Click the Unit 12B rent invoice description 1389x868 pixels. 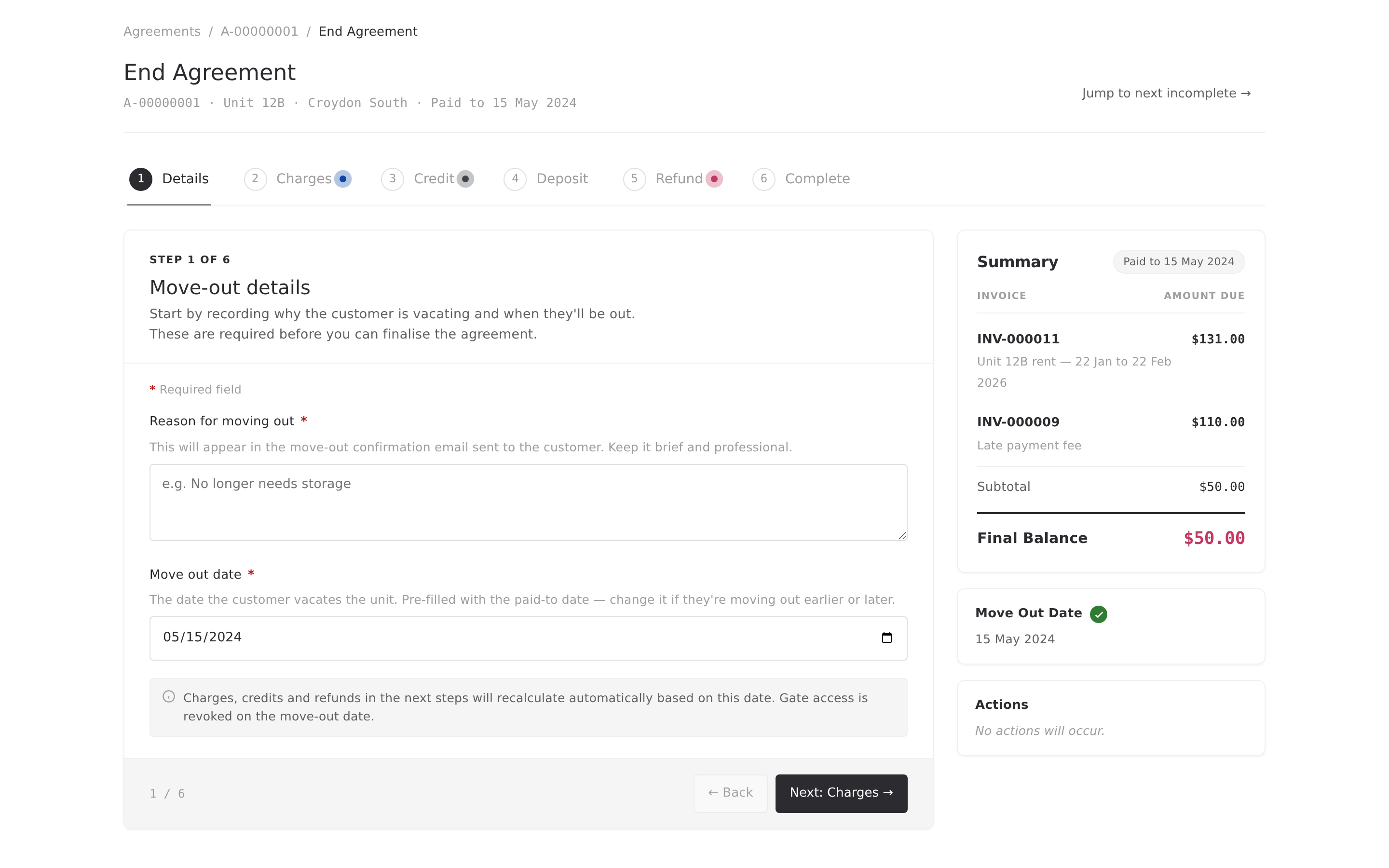point(1074,372)
